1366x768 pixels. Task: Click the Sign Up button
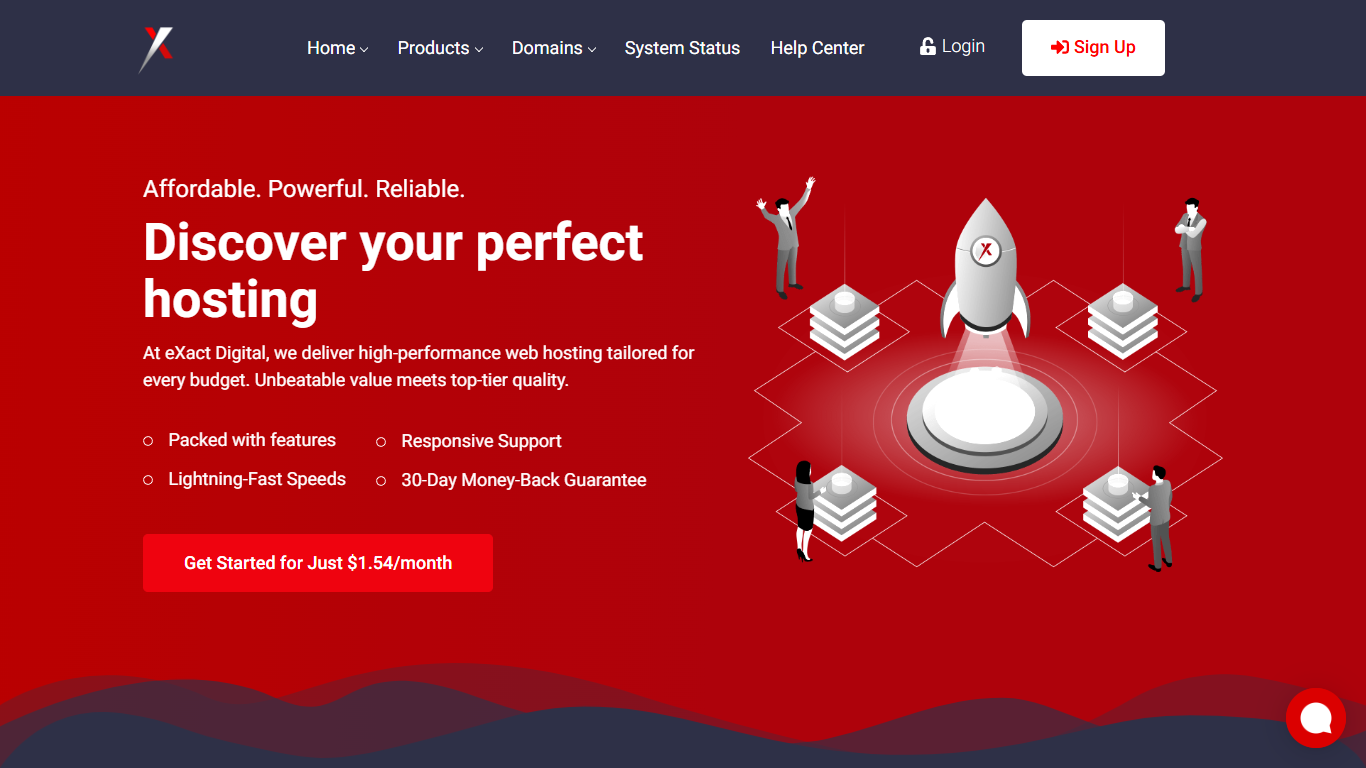click(x=1093, y=48)
